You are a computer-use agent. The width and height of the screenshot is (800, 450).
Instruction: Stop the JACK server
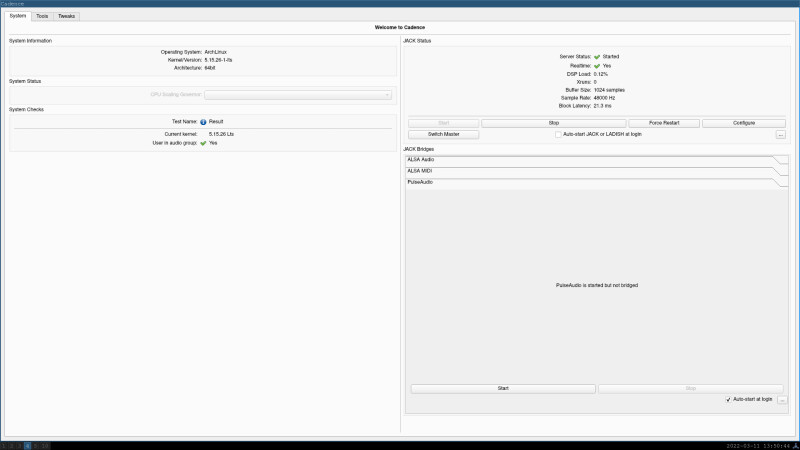(554, 123)
